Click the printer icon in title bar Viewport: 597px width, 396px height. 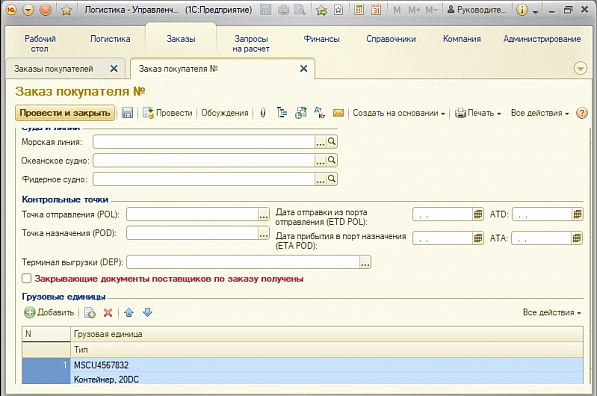283,10
